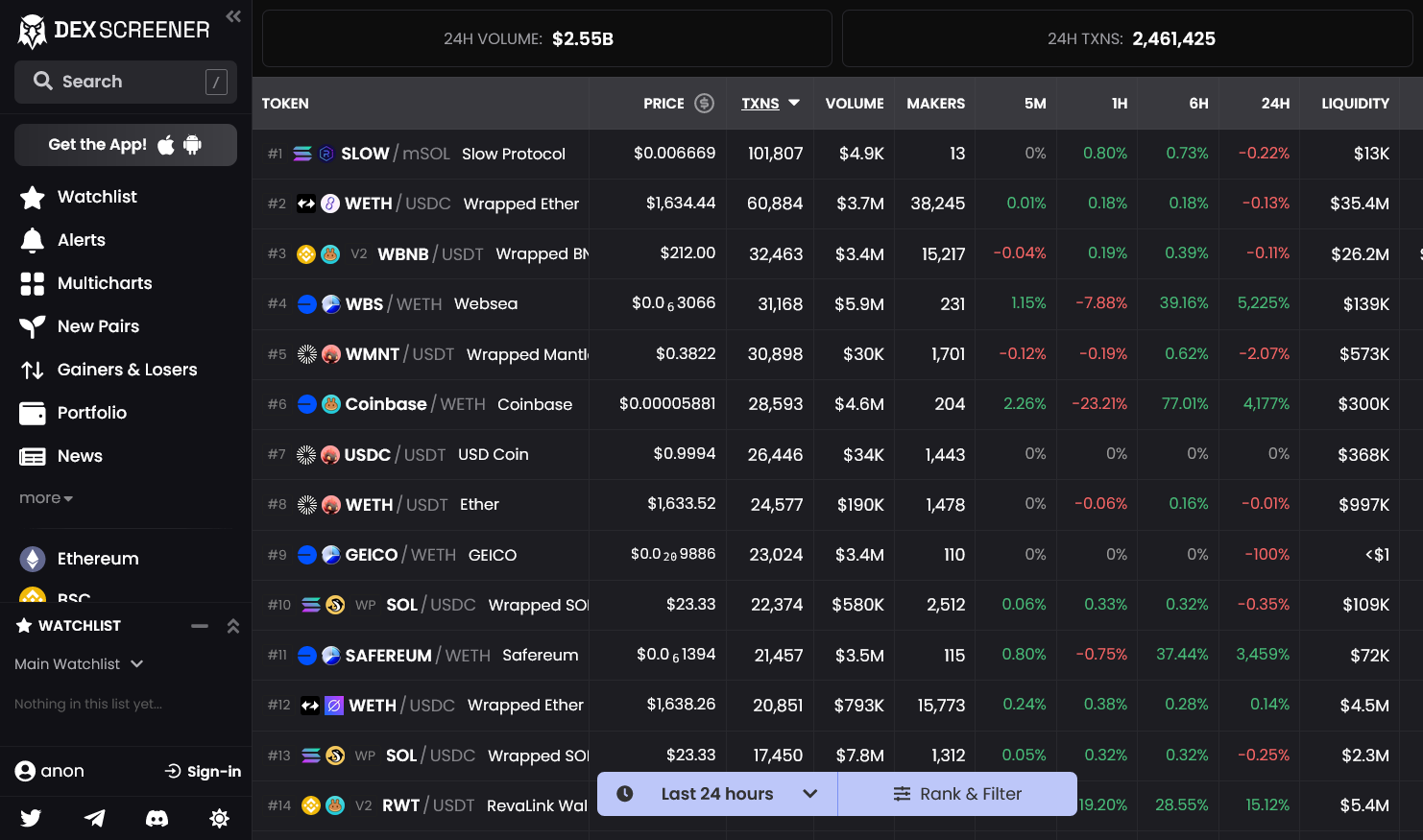
Task: Click the PRICE column header label
Action: [x=663, y=104]
